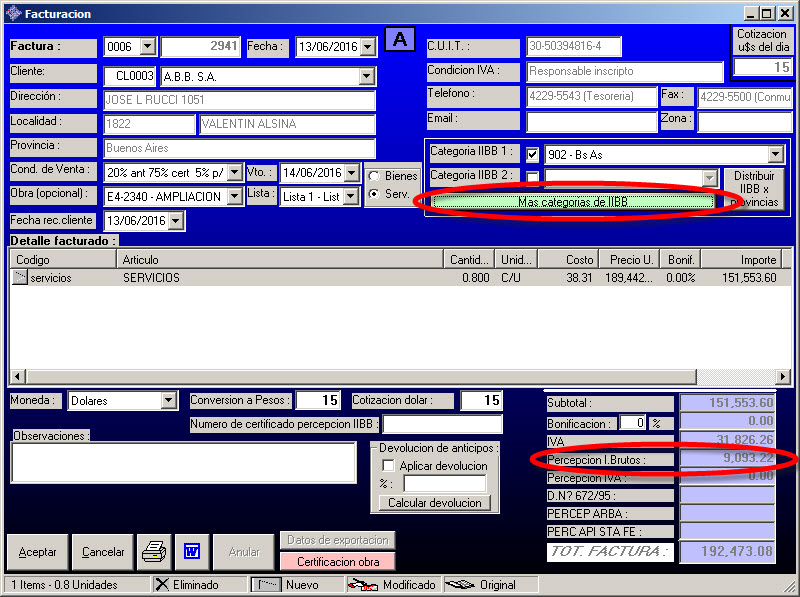Click the Observaciones text field
The width and height of the screenshot is (800, 597).
183,462
